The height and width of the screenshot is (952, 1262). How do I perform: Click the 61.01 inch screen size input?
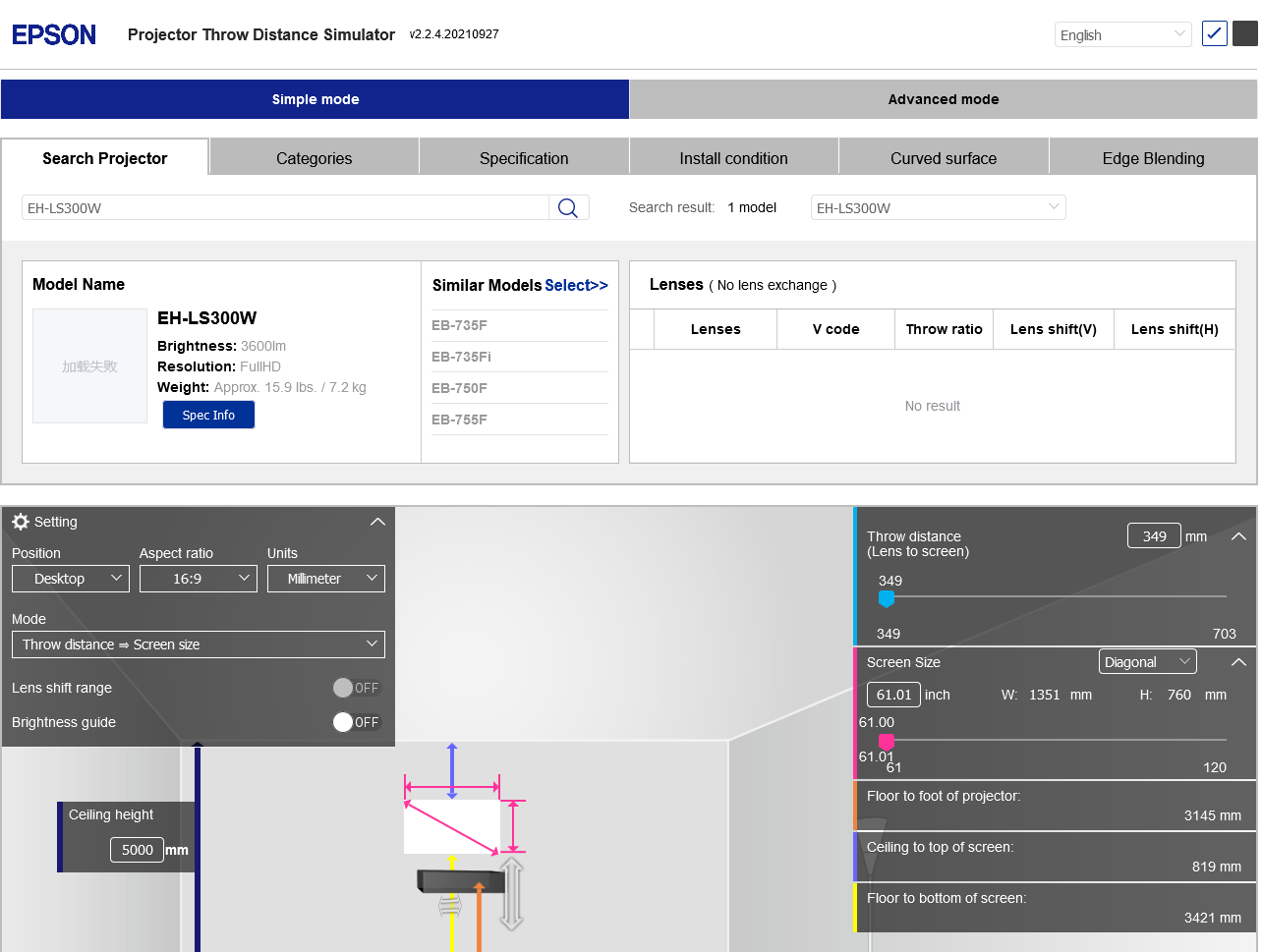(x=893, y=695)
